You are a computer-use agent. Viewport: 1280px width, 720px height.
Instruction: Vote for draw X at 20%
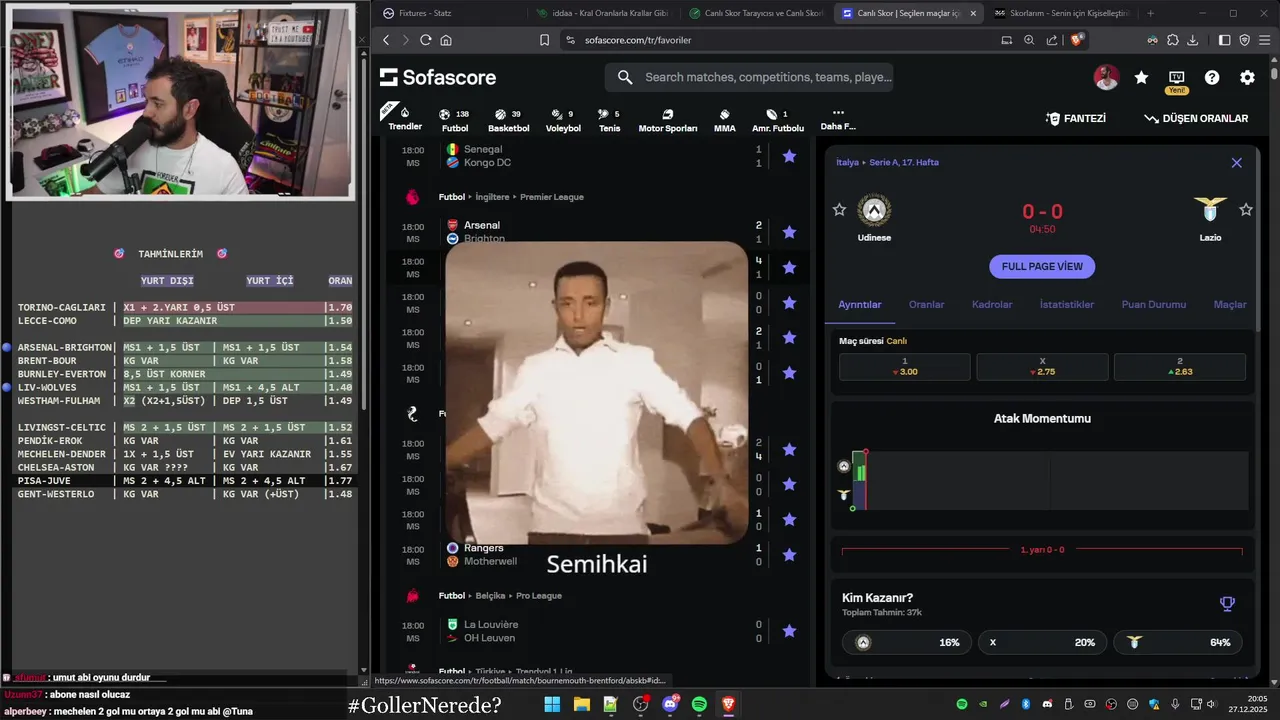(x=1040, y=642)
